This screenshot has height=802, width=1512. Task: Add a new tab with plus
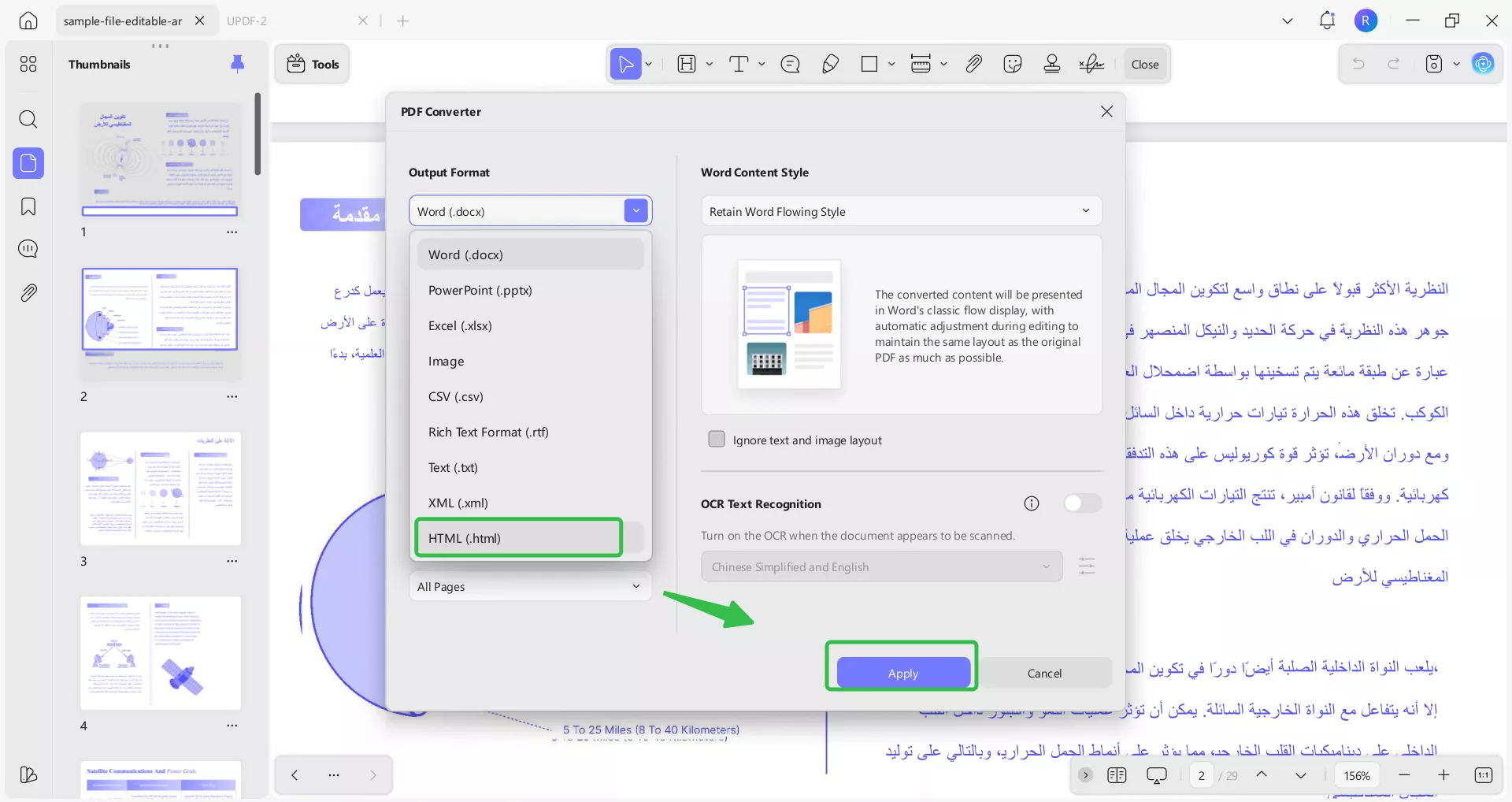(403, 20)
